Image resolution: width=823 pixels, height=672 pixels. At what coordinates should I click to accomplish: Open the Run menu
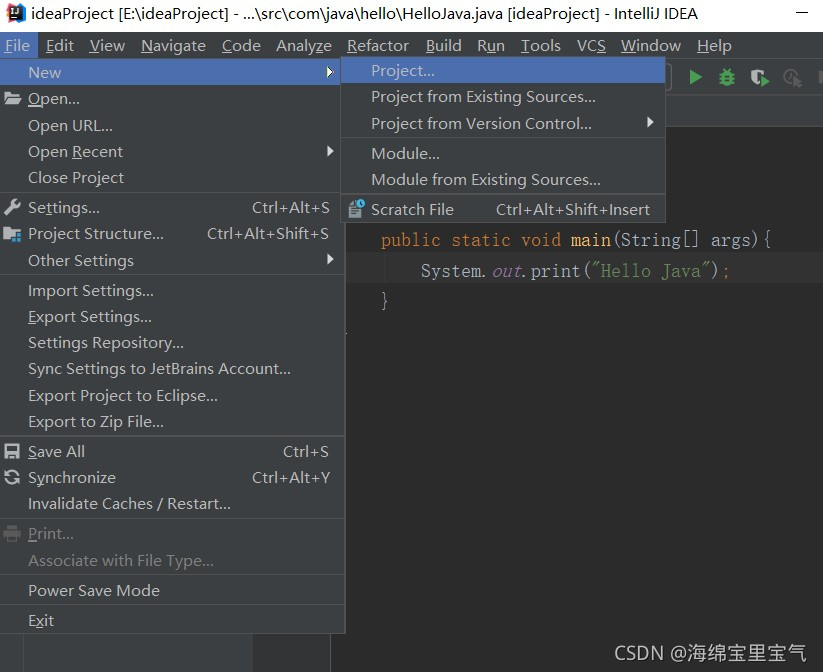[x=491, y=46]
